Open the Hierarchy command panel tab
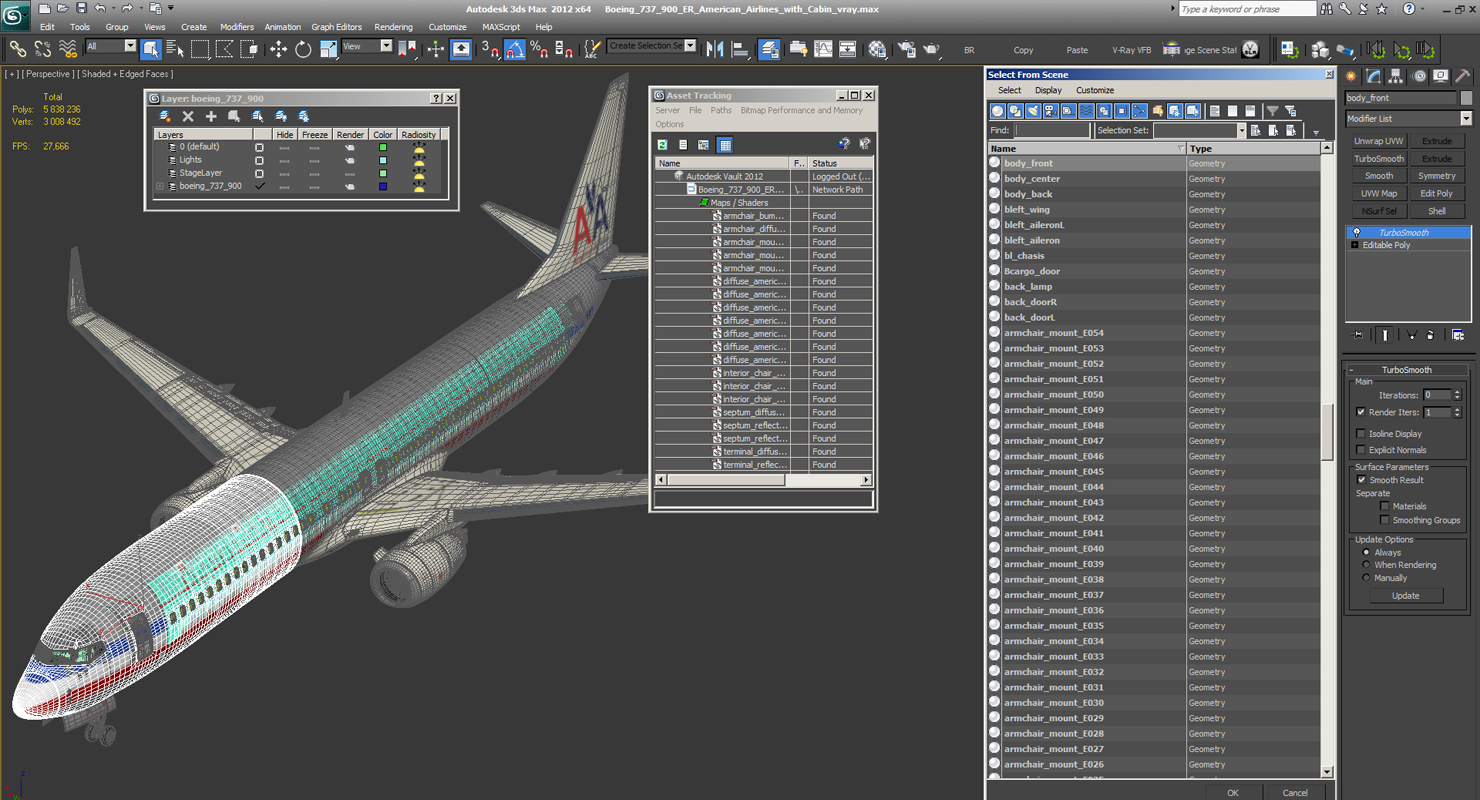This screenshot has width=1480, height=800. pyautogui.click(x=1397, y=76)
